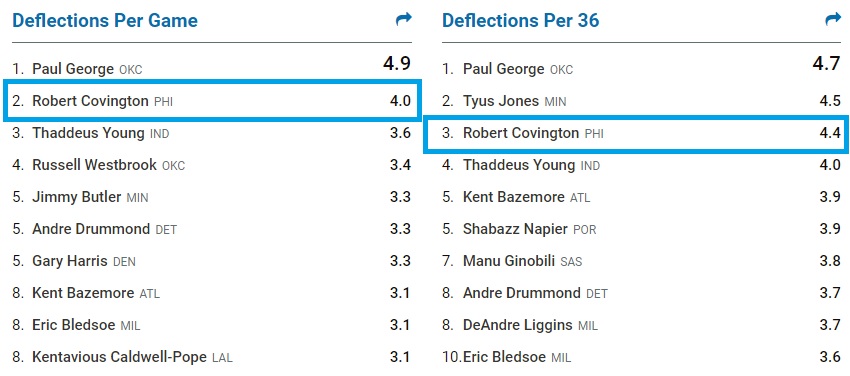Screen dimensions: 850x376
Task: Select Gary Harris player name
Action: point(70,261)
